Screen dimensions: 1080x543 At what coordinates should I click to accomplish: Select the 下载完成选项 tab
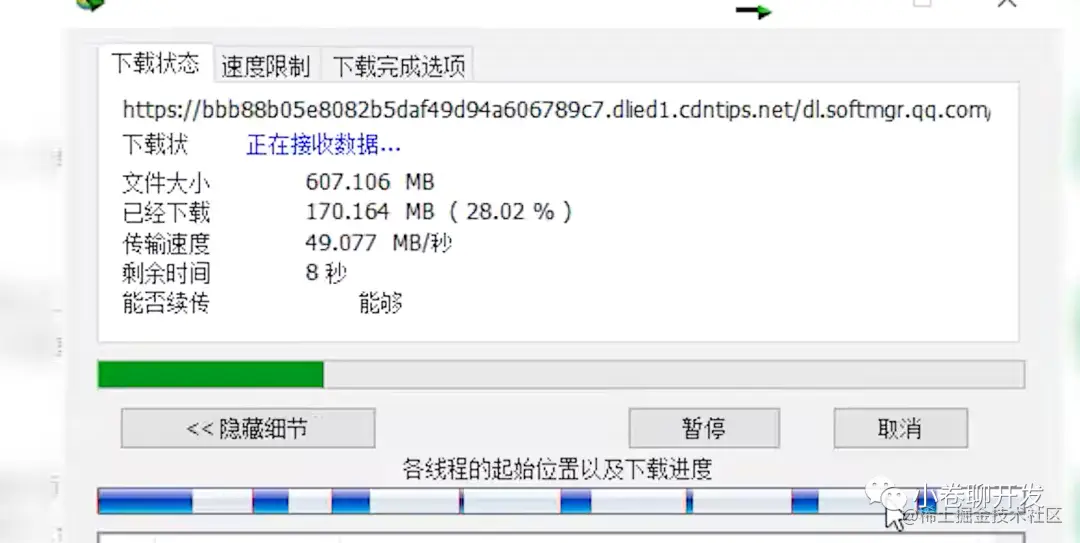399,66
